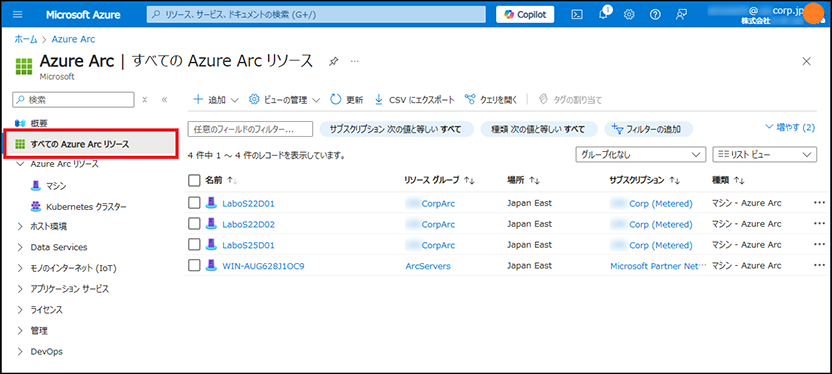Click the サブスクリプション filter pill
Viewport: 832px width, 374px height.
(x=396, y=129)
